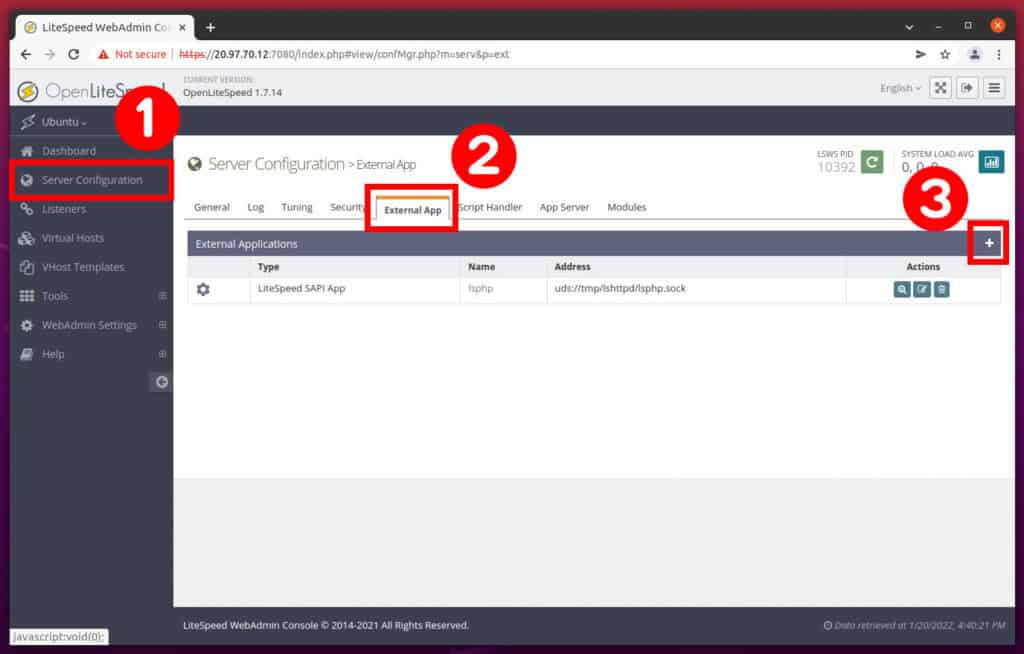Image resolution: width=1024 pixels, height=654 pixels.
Task: Click the share/send icon in address bar
Action: pyautogui.click(x=920, y=54)
